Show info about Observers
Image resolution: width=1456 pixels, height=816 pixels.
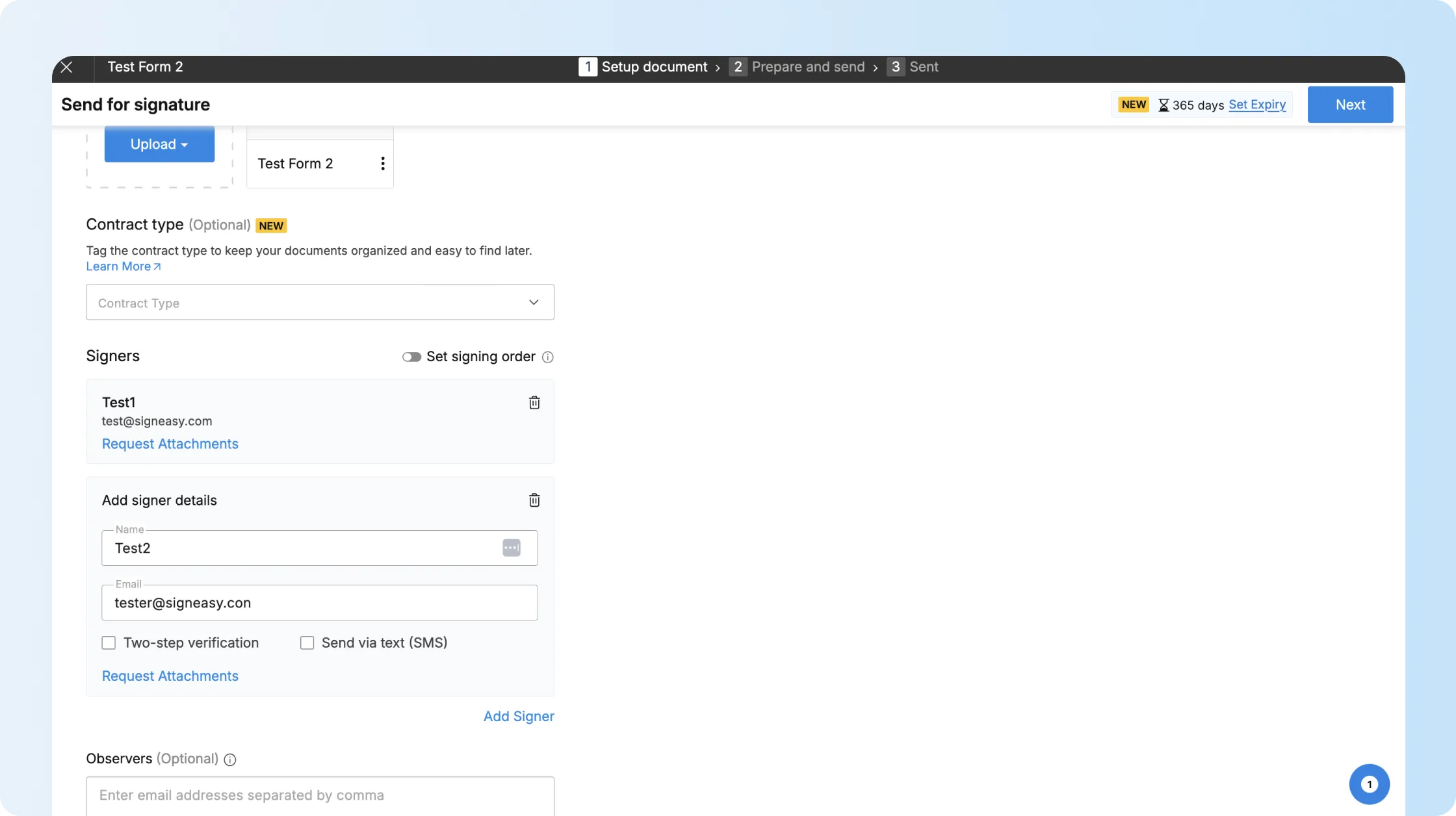[230, 759]
